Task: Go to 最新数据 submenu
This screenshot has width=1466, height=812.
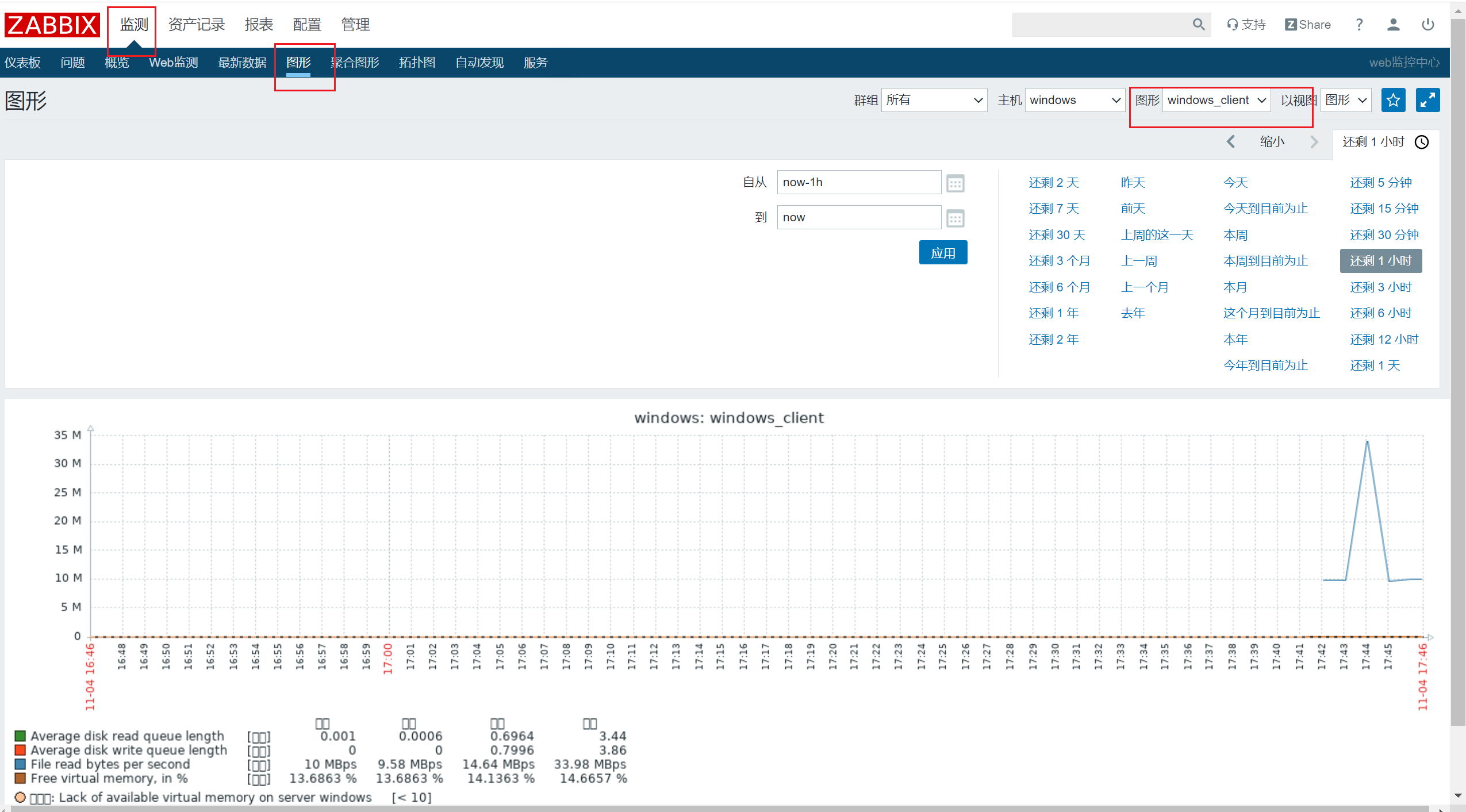Action: coord(242,63)
